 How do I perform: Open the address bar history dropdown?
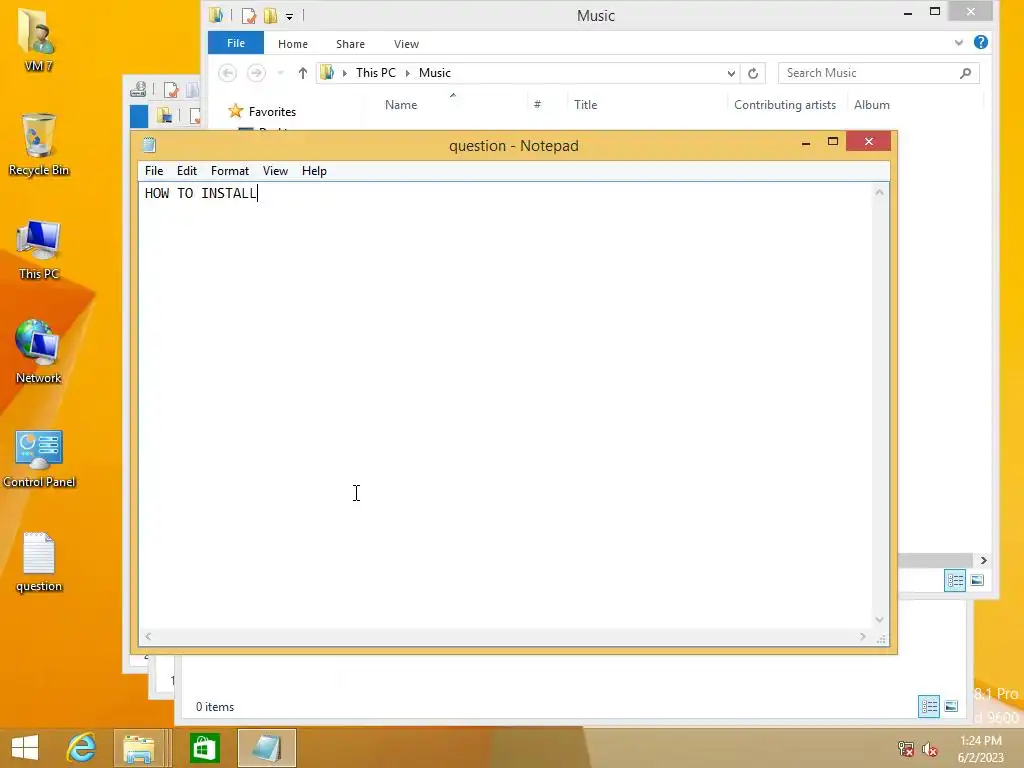[731, 73]
